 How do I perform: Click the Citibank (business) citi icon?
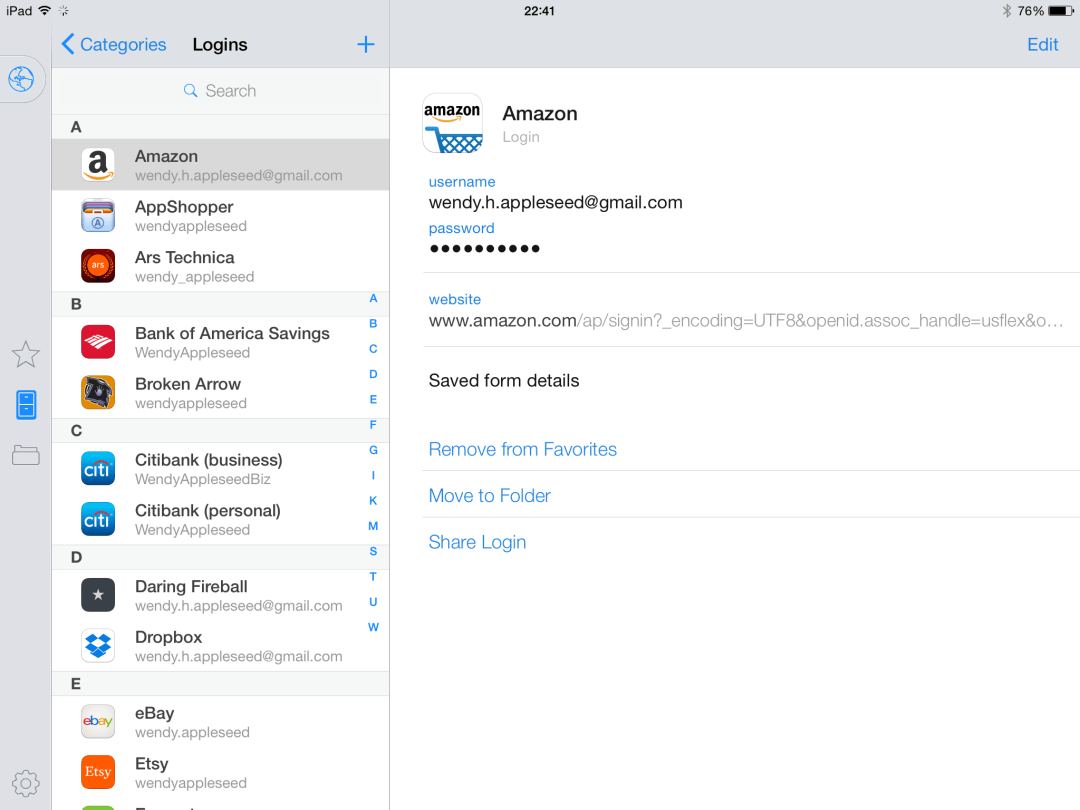pos(98,468)
